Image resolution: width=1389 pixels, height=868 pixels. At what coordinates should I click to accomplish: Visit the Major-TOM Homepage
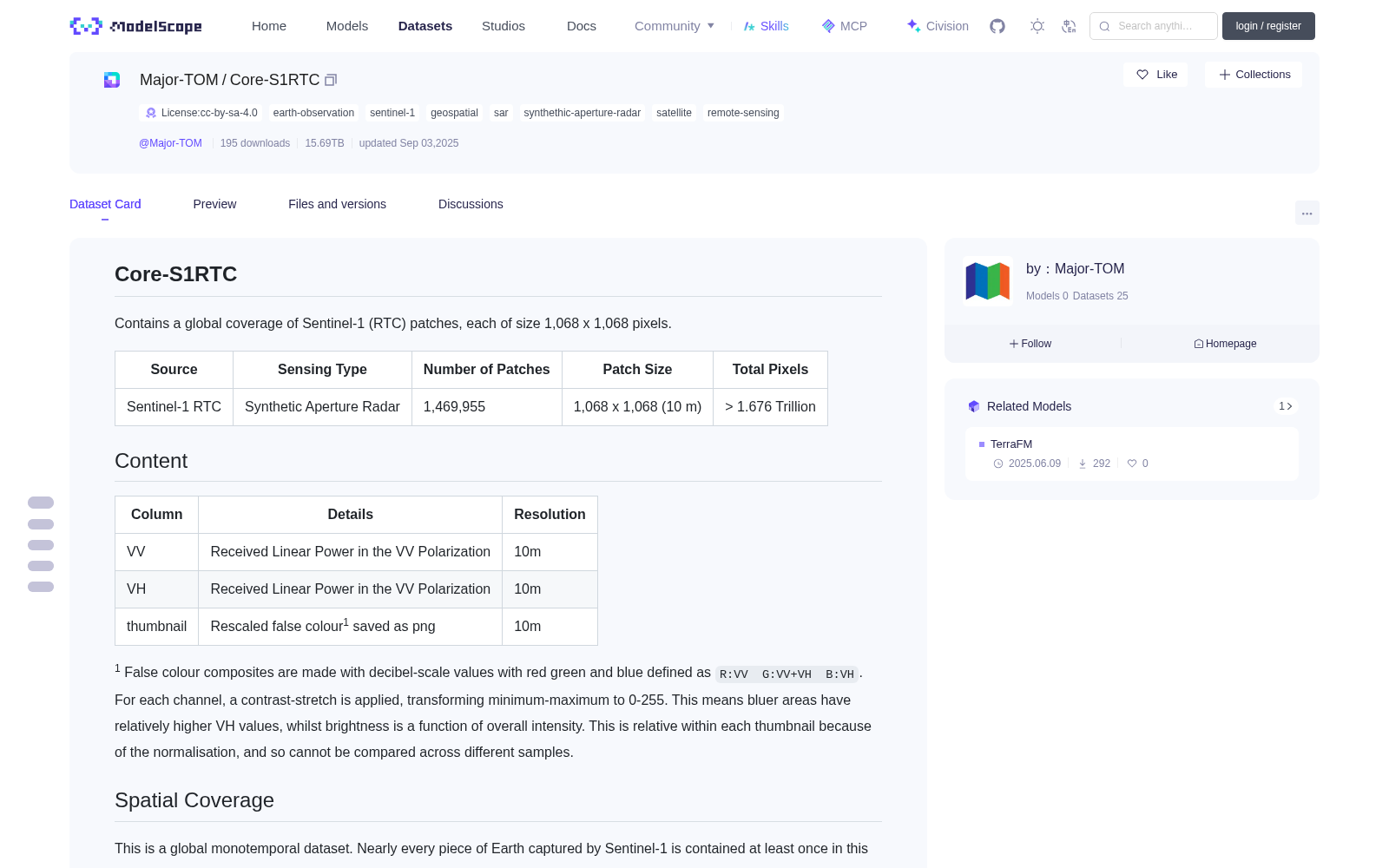[1225, 344]
